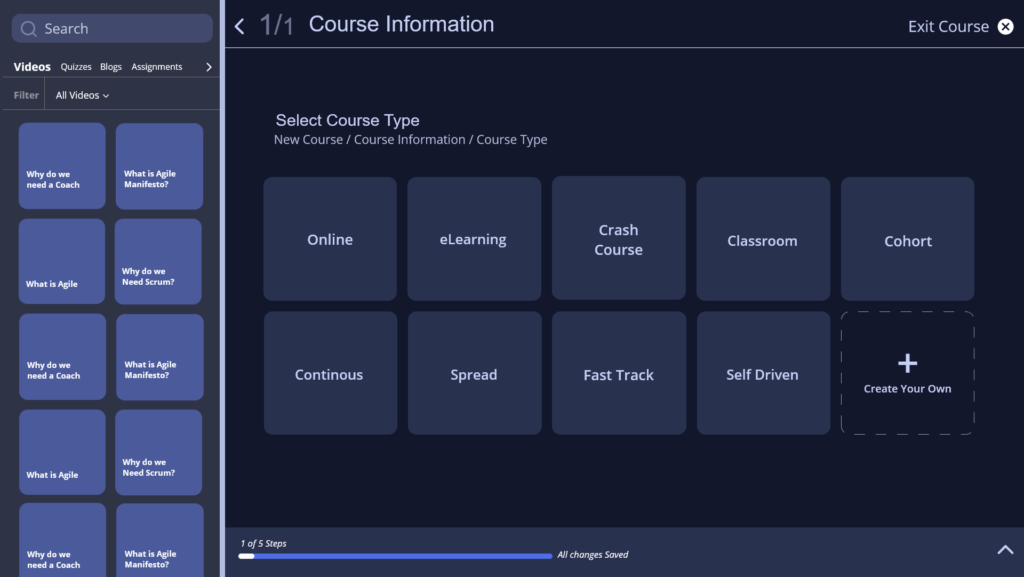Click the Course Information title
This screenshot has width=1024, height=577.
[x=401, y=24]
